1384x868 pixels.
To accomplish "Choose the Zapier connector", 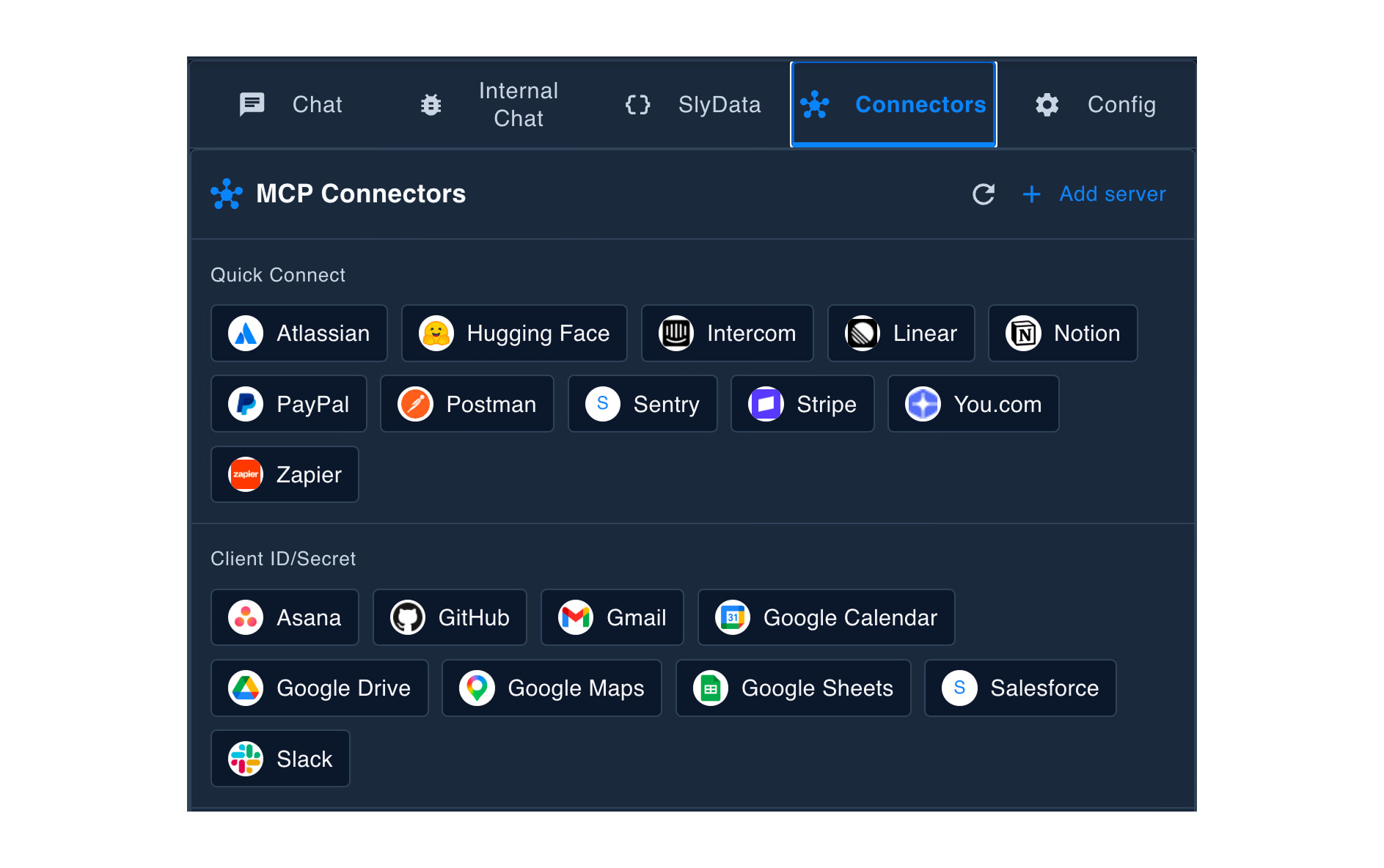I will 285,474.
